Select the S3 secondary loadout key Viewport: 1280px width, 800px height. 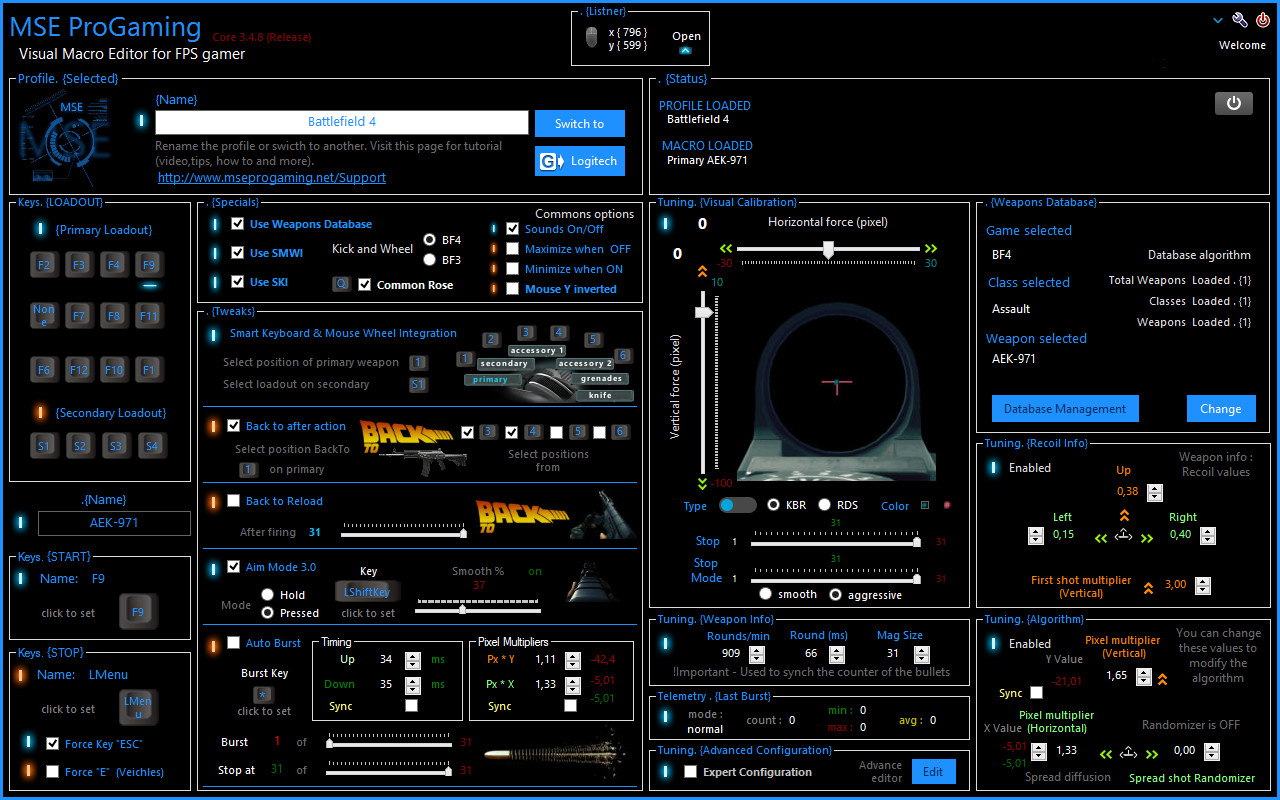coord(116,445)
